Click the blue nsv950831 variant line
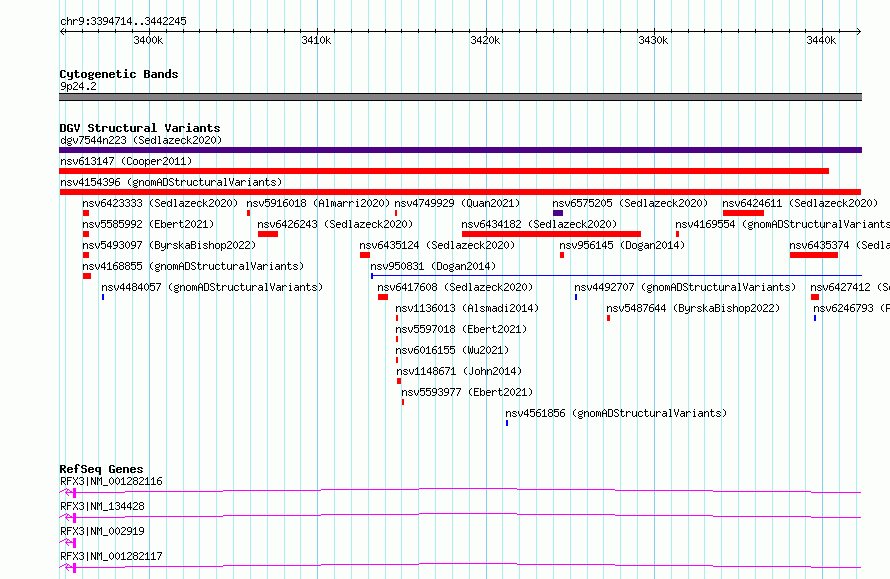The width and height of the screenshot is (890, 579). [616, 276]
